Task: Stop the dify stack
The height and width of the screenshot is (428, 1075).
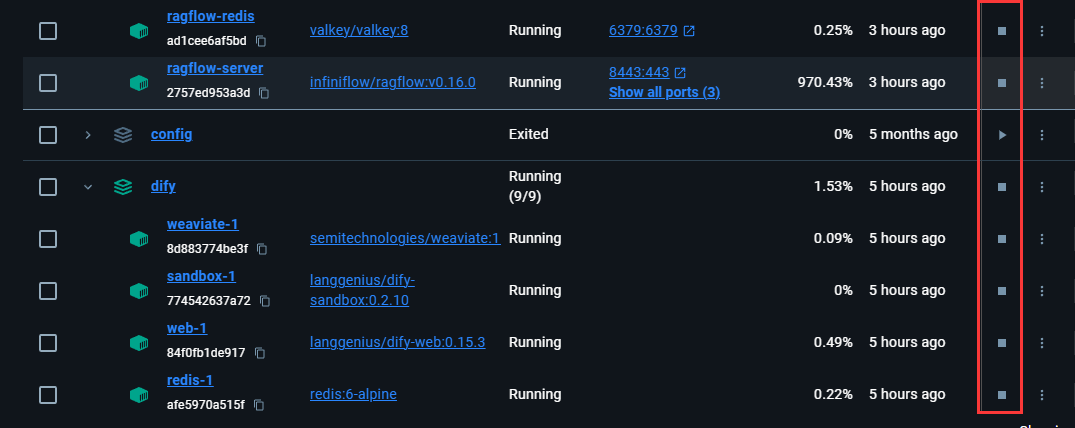Action: [x=1002, y=186]
